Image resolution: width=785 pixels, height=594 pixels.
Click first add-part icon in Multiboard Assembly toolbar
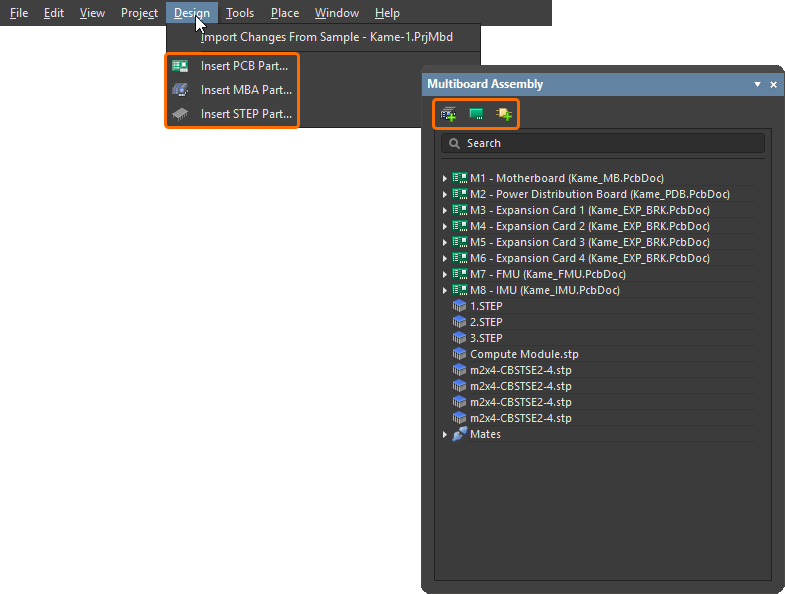(448, 114)
